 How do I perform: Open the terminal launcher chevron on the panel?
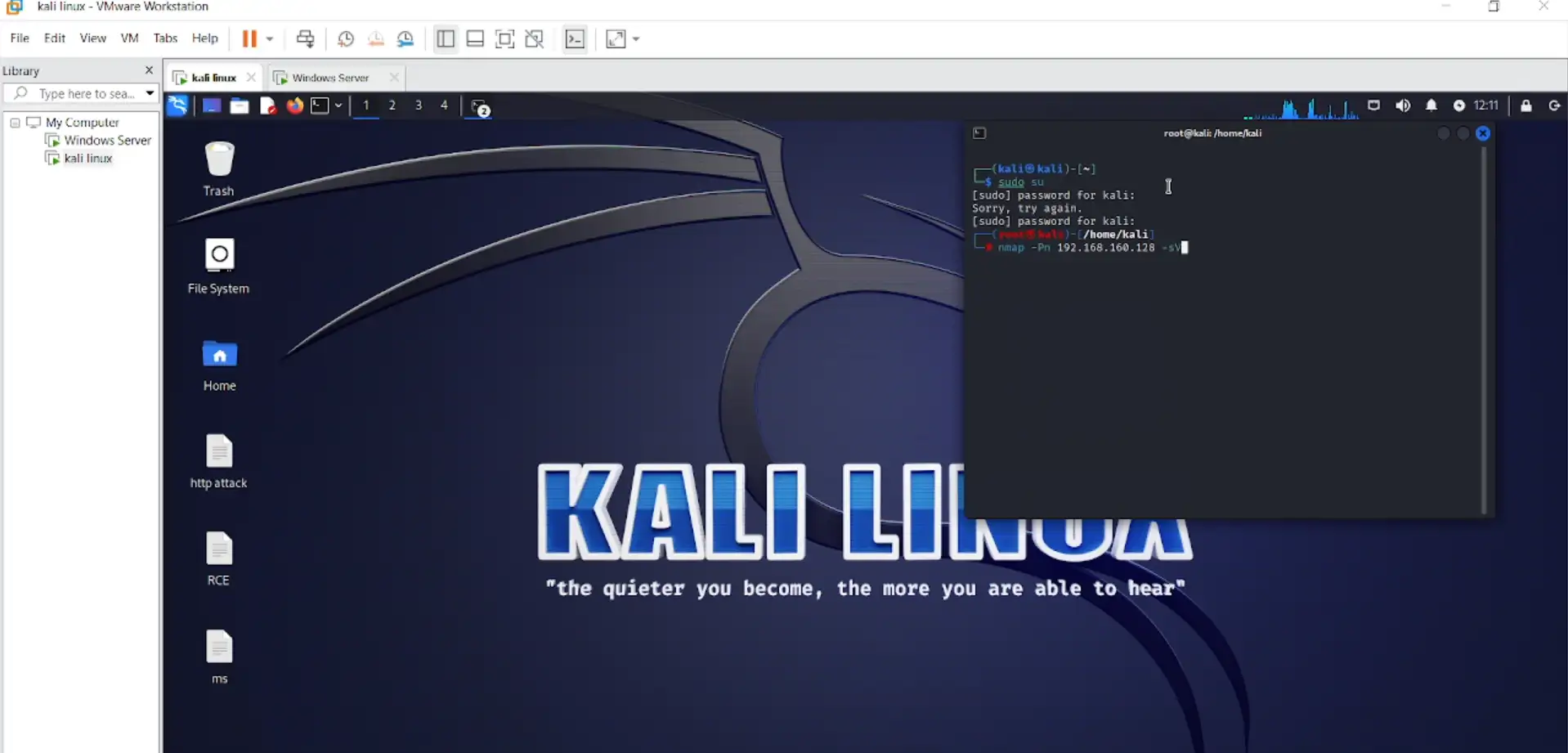[x=338, y=105]
